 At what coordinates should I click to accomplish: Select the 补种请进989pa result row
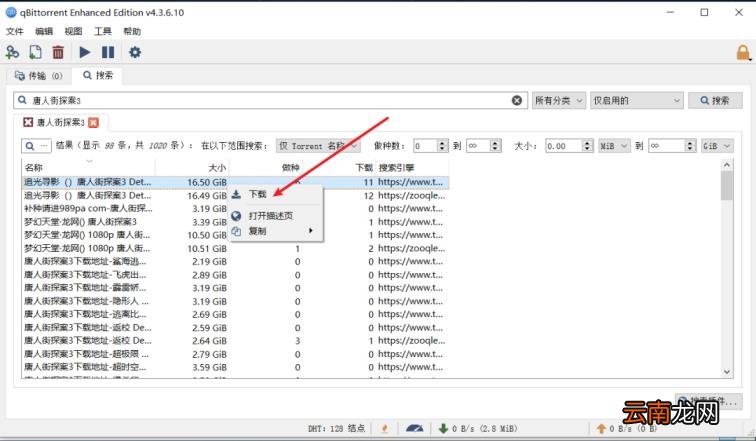[235, 209]
